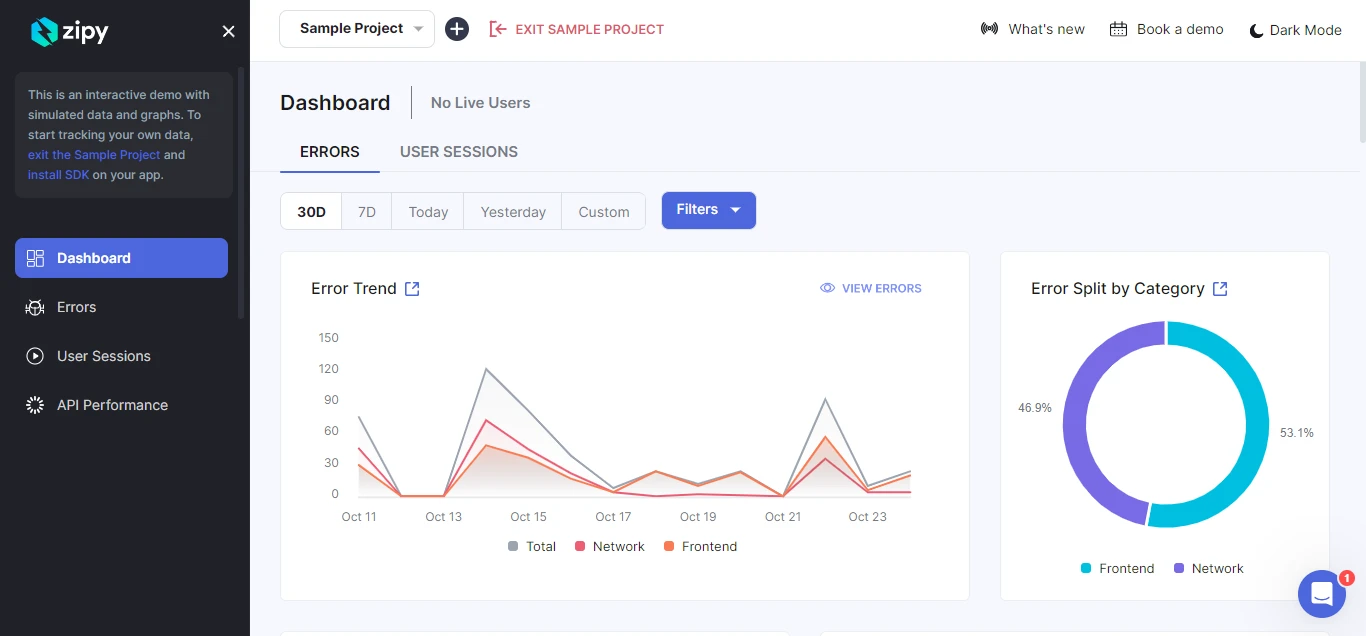Click the exit arrow icon beside EXIT SAMPLE PROJECT
Image resolution: width=1366 pixels, height=636 pixels.
pyautogui.click(x=498, y=29)
